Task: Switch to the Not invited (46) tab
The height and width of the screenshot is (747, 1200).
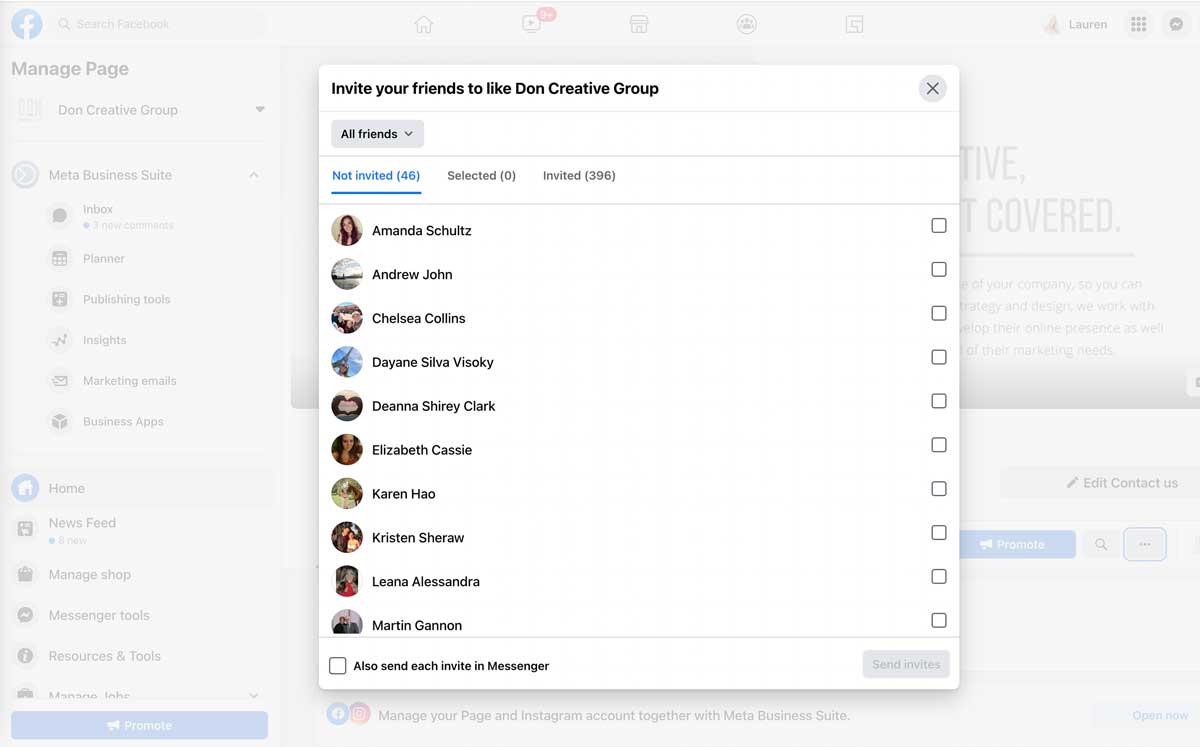Action: click(x=376, y=176)
